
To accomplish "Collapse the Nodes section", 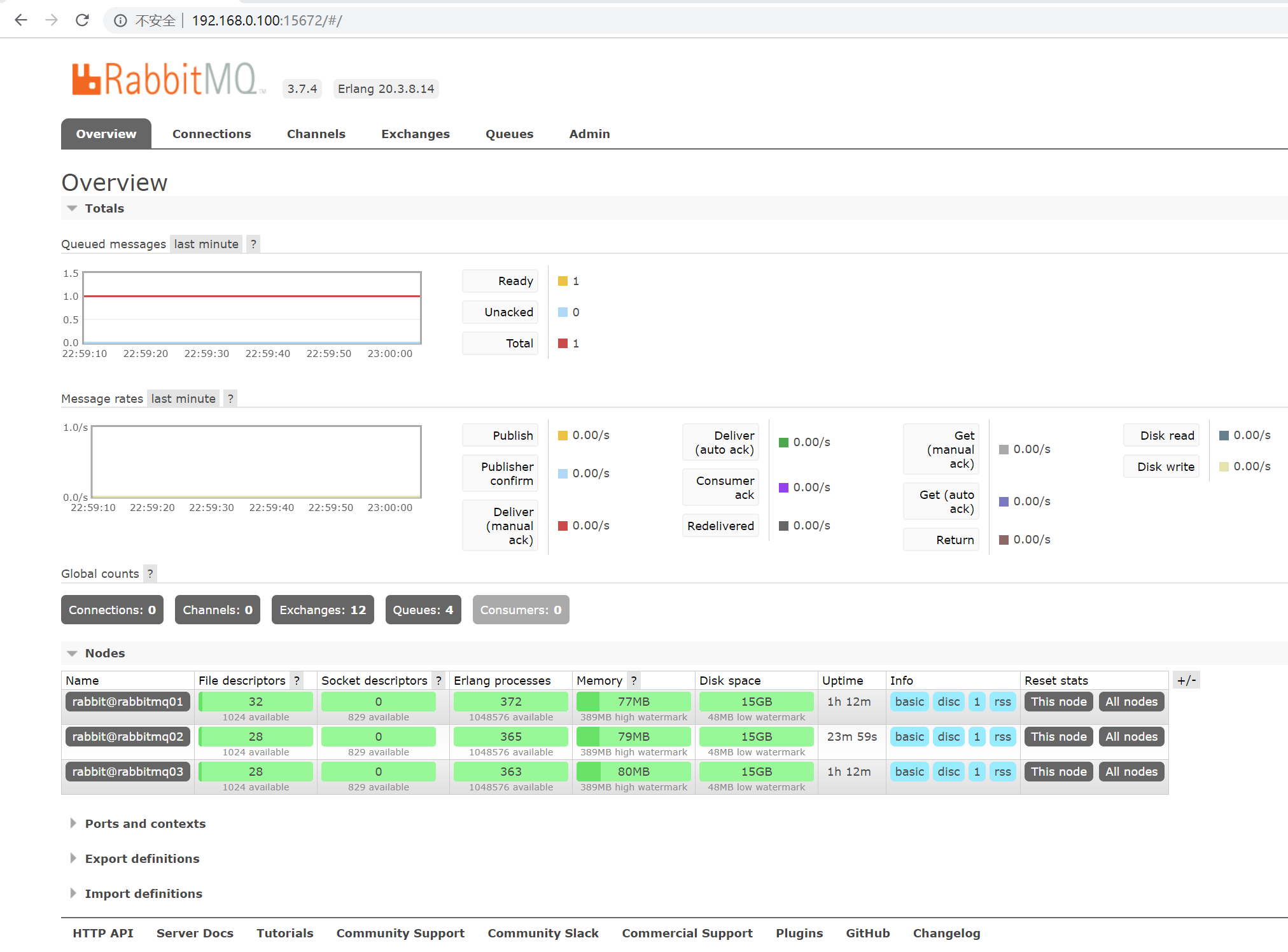I will point(95,653).
